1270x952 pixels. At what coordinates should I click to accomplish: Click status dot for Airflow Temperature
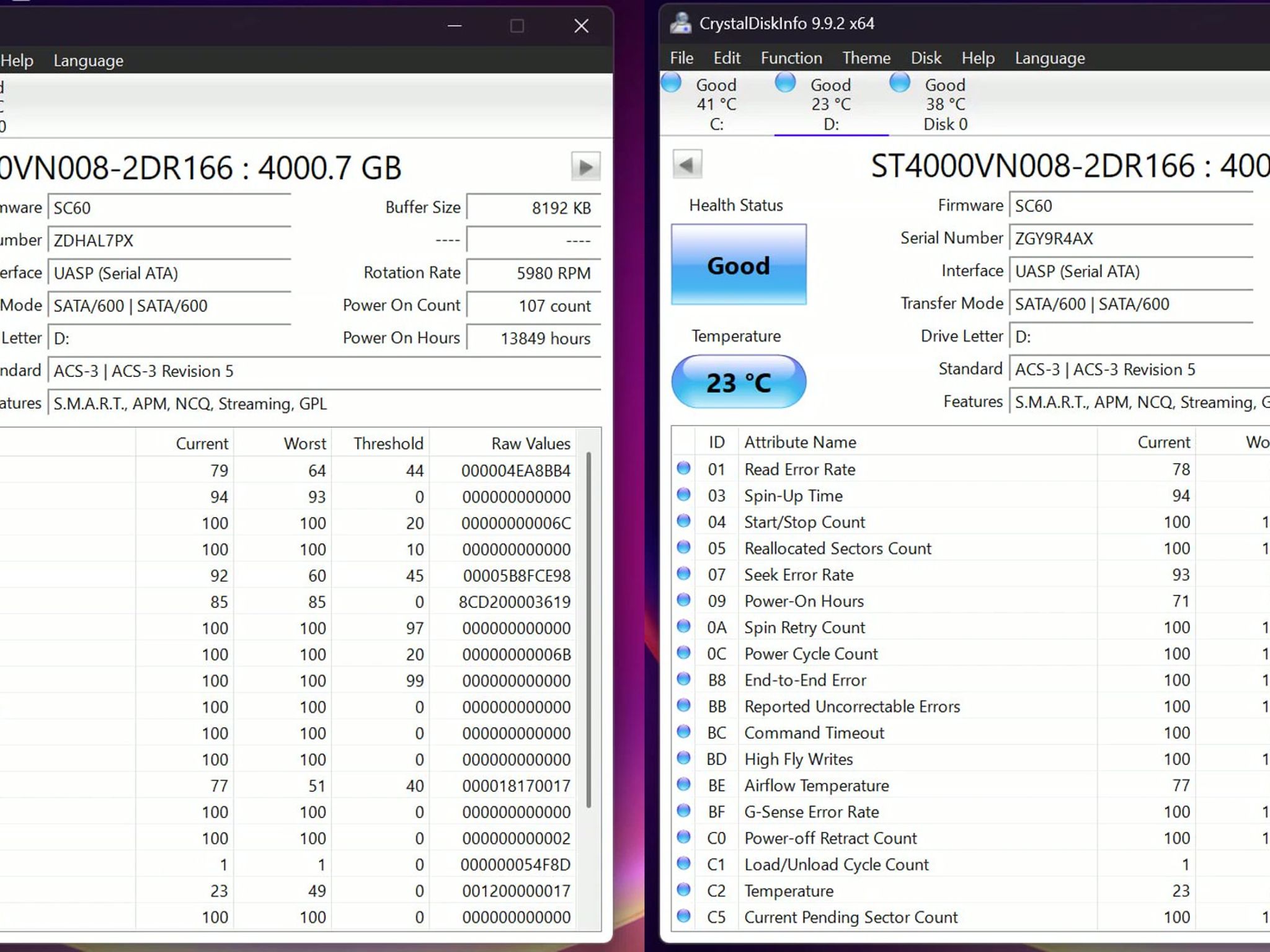[x=683, y=785]
